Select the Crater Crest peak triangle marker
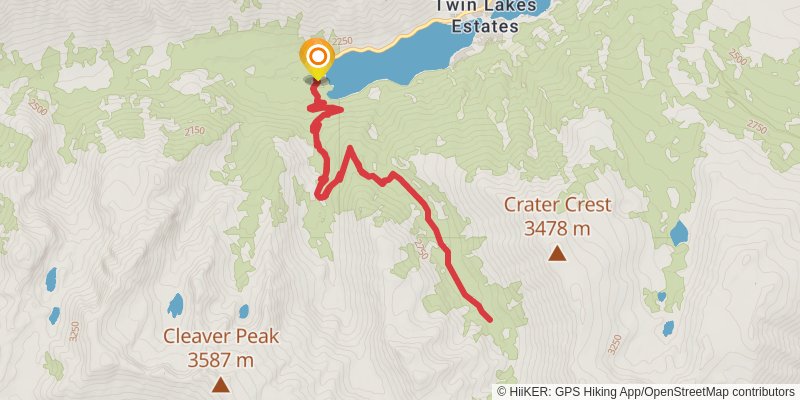Viewport: 800px width, 400px height. [x=557, y=254]
